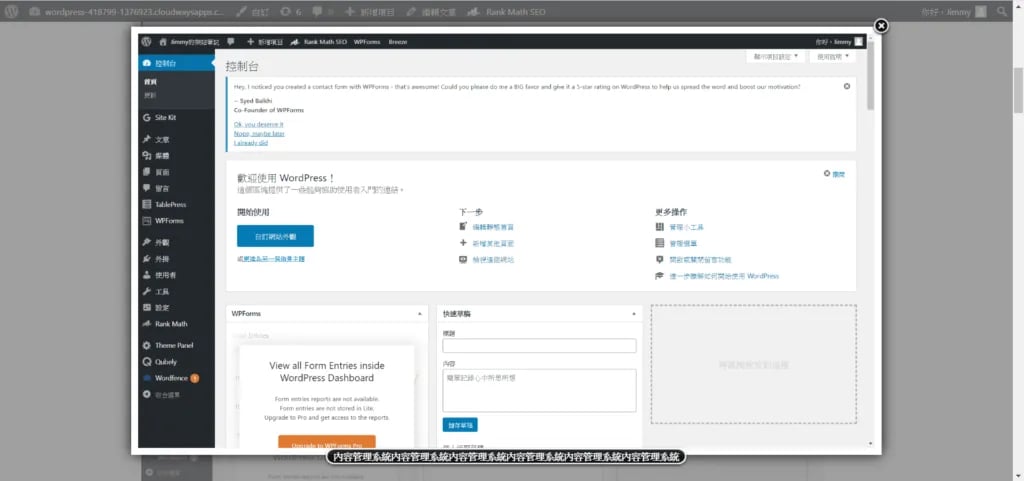Click the view your site link
The image size is (1024, 481).
point(493,259)
